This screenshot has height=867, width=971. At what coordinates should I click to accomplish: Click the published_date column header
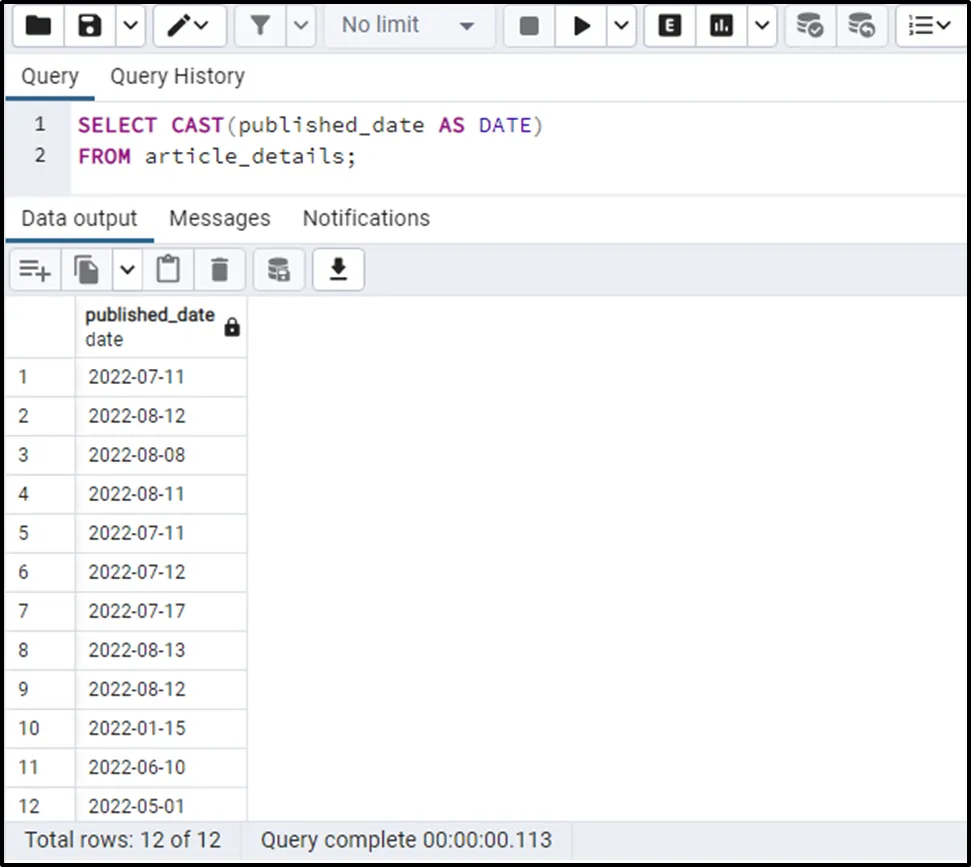click(x=150, y=326)
